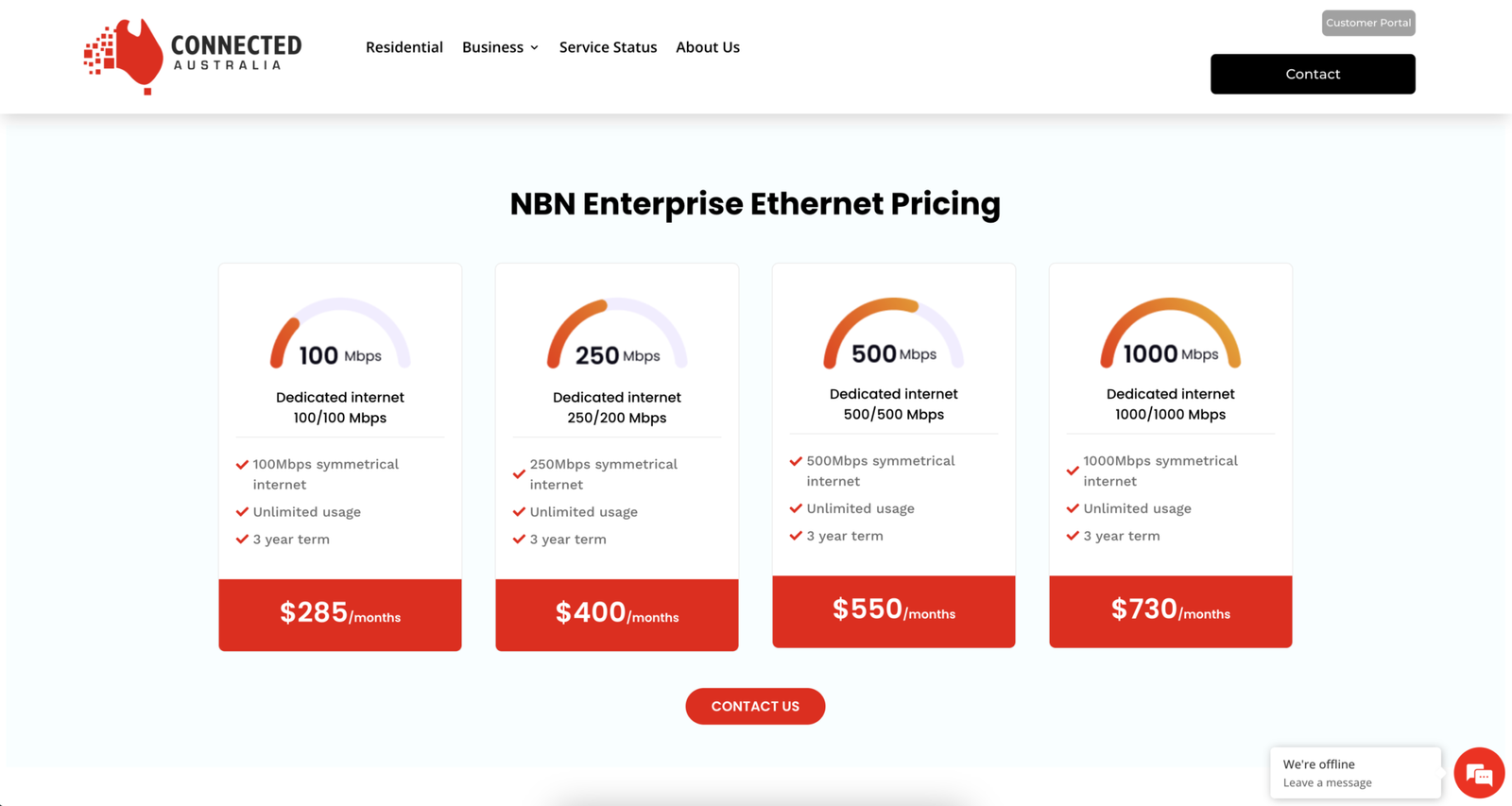This screenshot has width=1512, height=806.
Task: Expand the Business menu chevron
Action: (535, 47)
